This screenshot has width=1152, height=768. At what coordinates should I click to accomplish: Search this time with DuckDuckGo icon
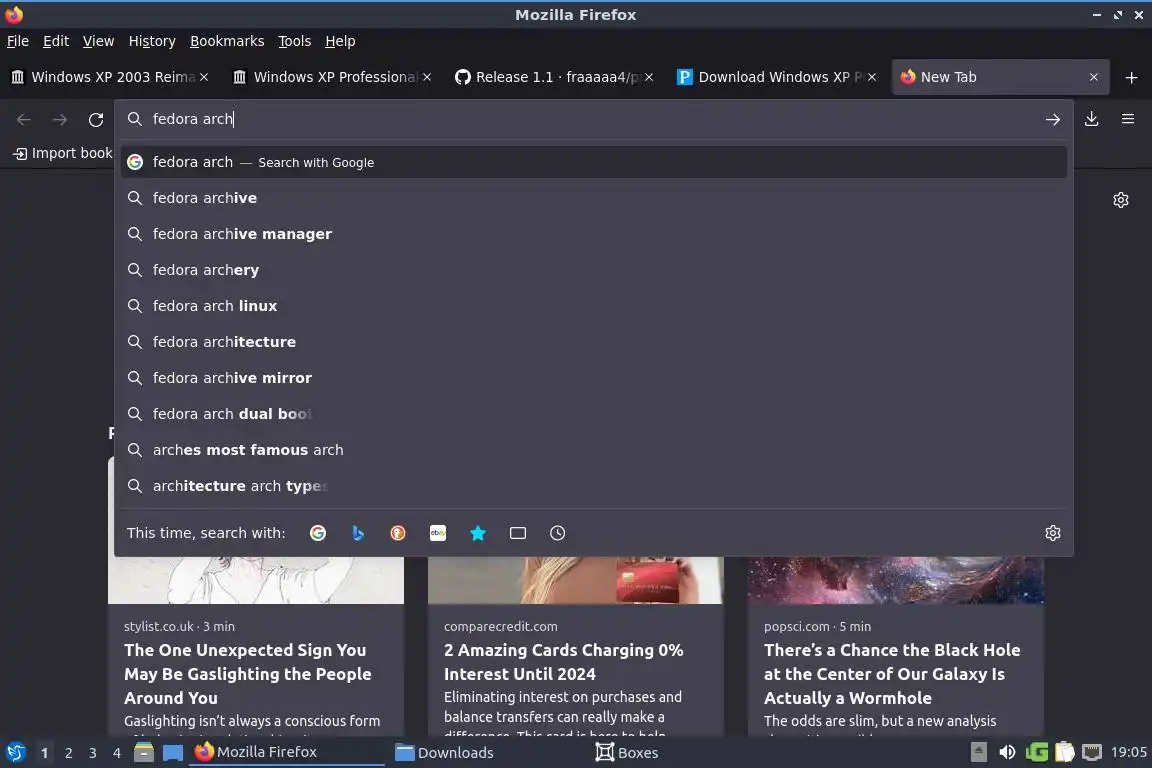click(x=397, y=533)
